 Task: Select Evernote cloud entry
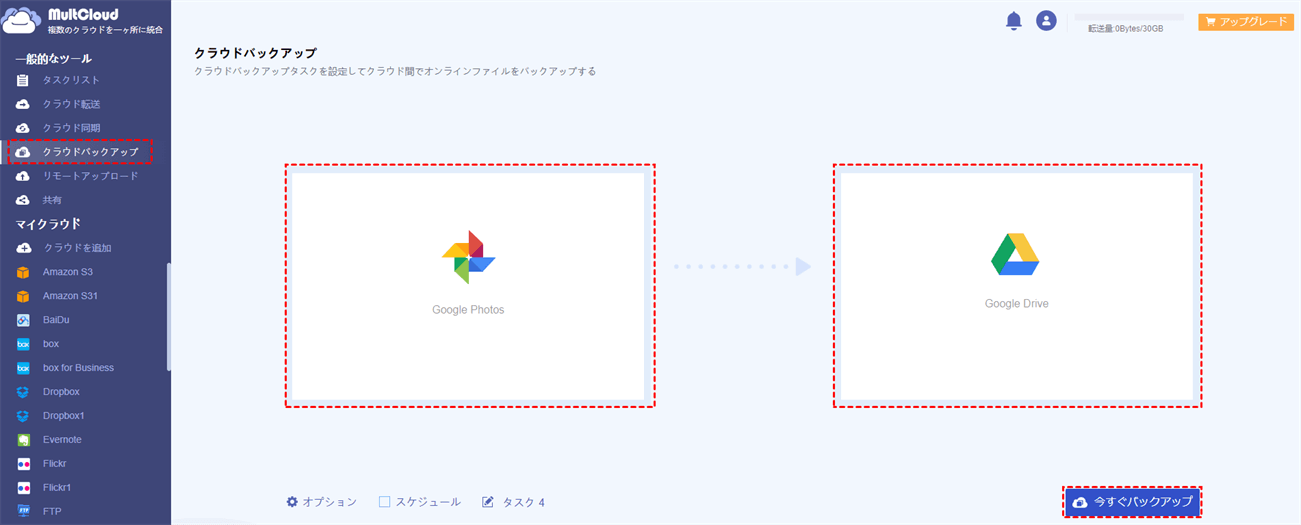[x=62, y=440]
